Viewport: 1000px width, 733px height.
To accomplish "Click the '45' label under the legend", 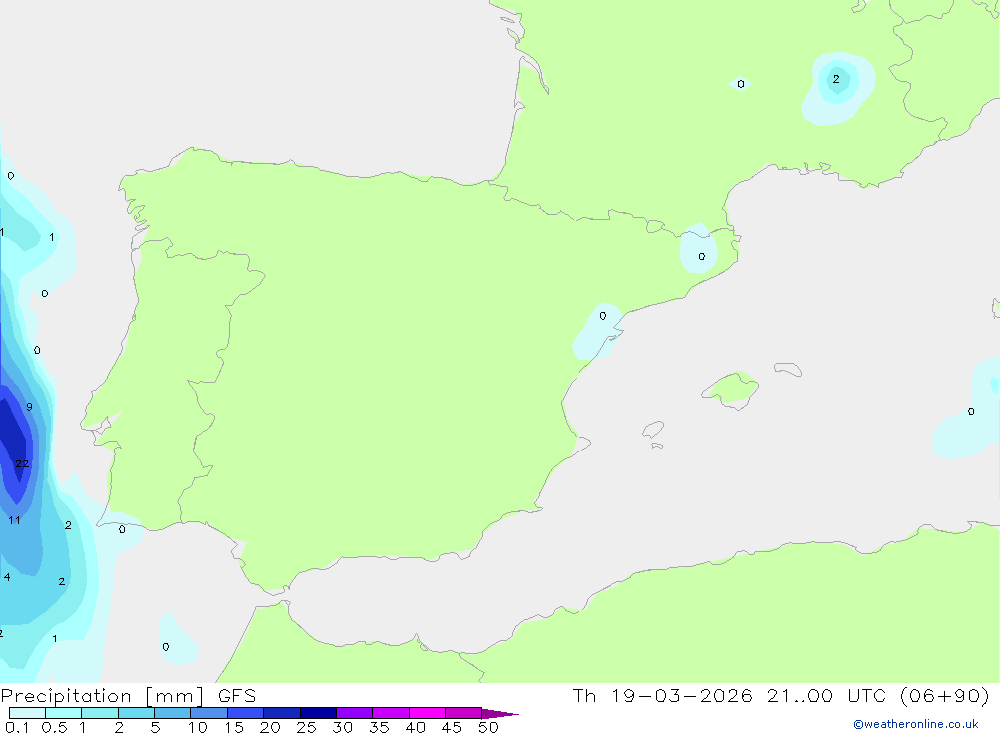I will pyautogui.click(x=452, y=727).
